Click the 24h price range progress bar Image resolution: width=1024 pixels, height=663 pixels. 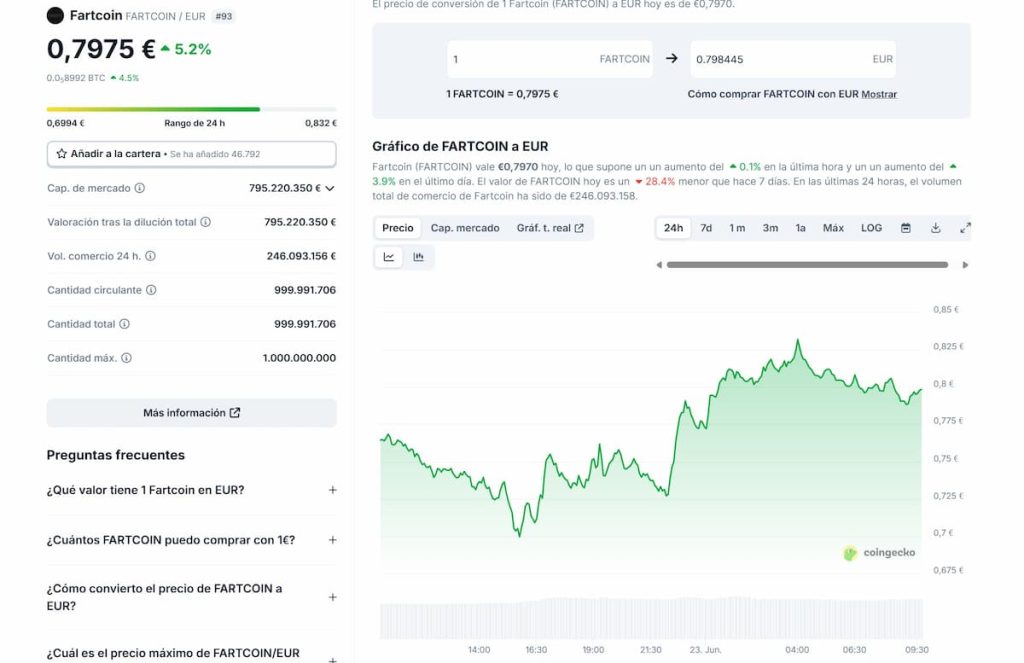(x=191, y=109)
